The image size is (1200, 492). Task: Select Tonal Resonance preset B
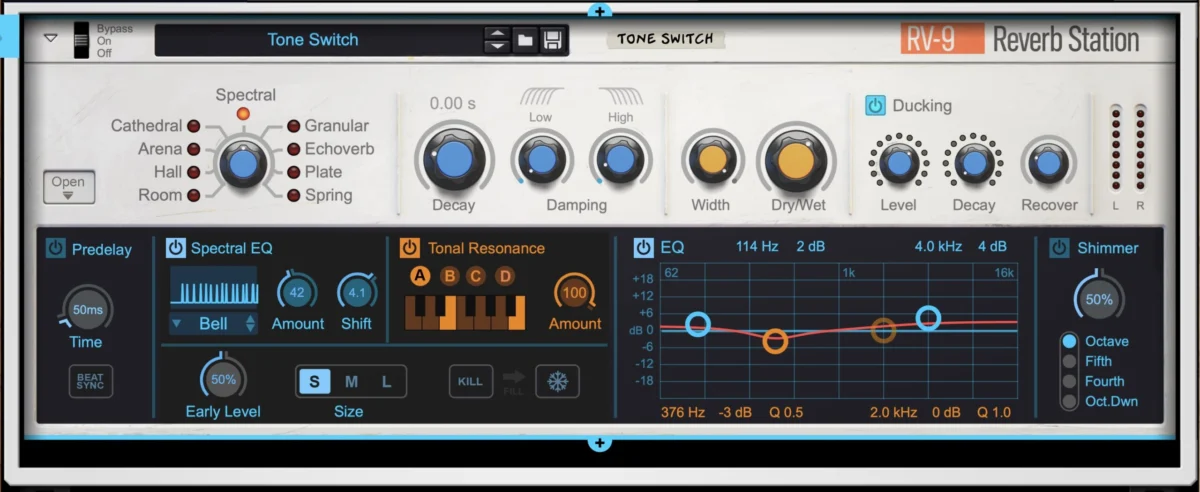coord(449,276)
